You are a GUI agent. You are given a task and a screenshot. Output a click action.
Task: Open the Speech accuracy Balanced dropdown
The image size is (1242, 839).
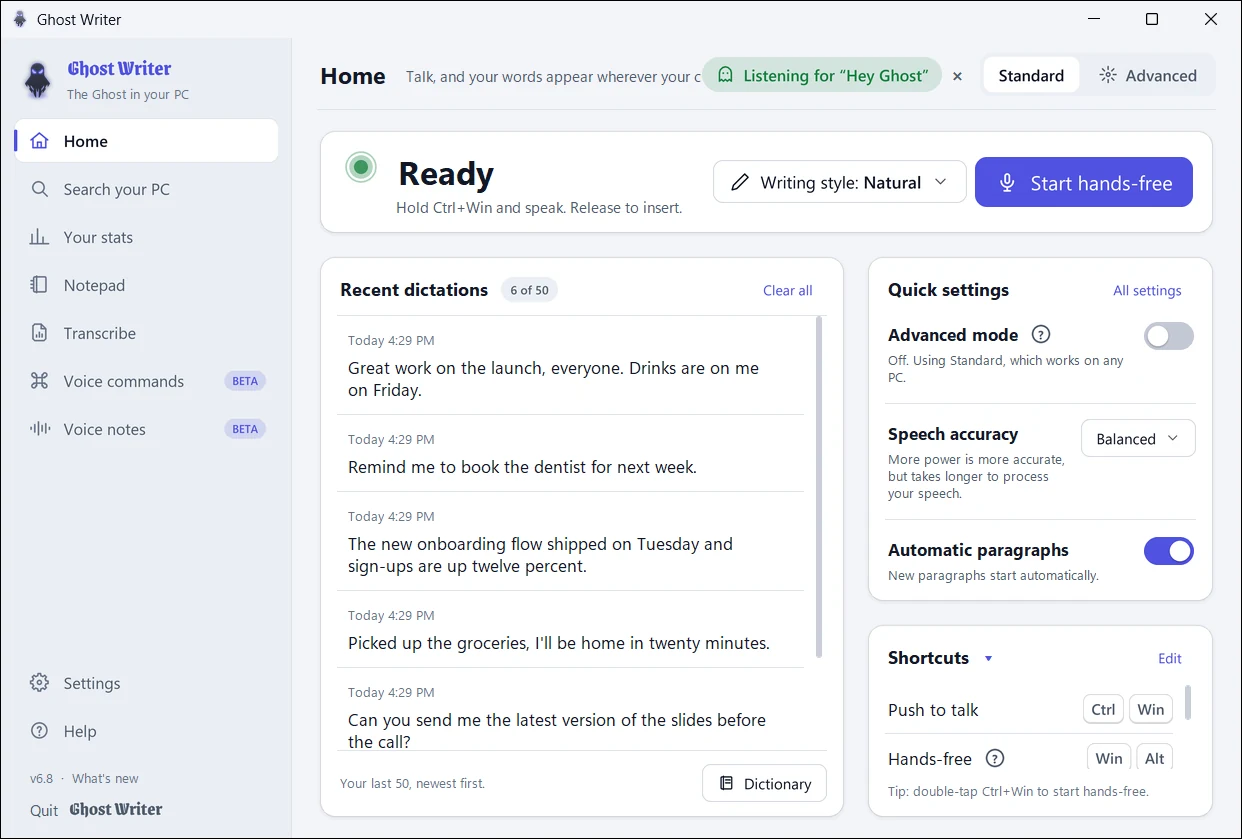(x=1138, y=438)
